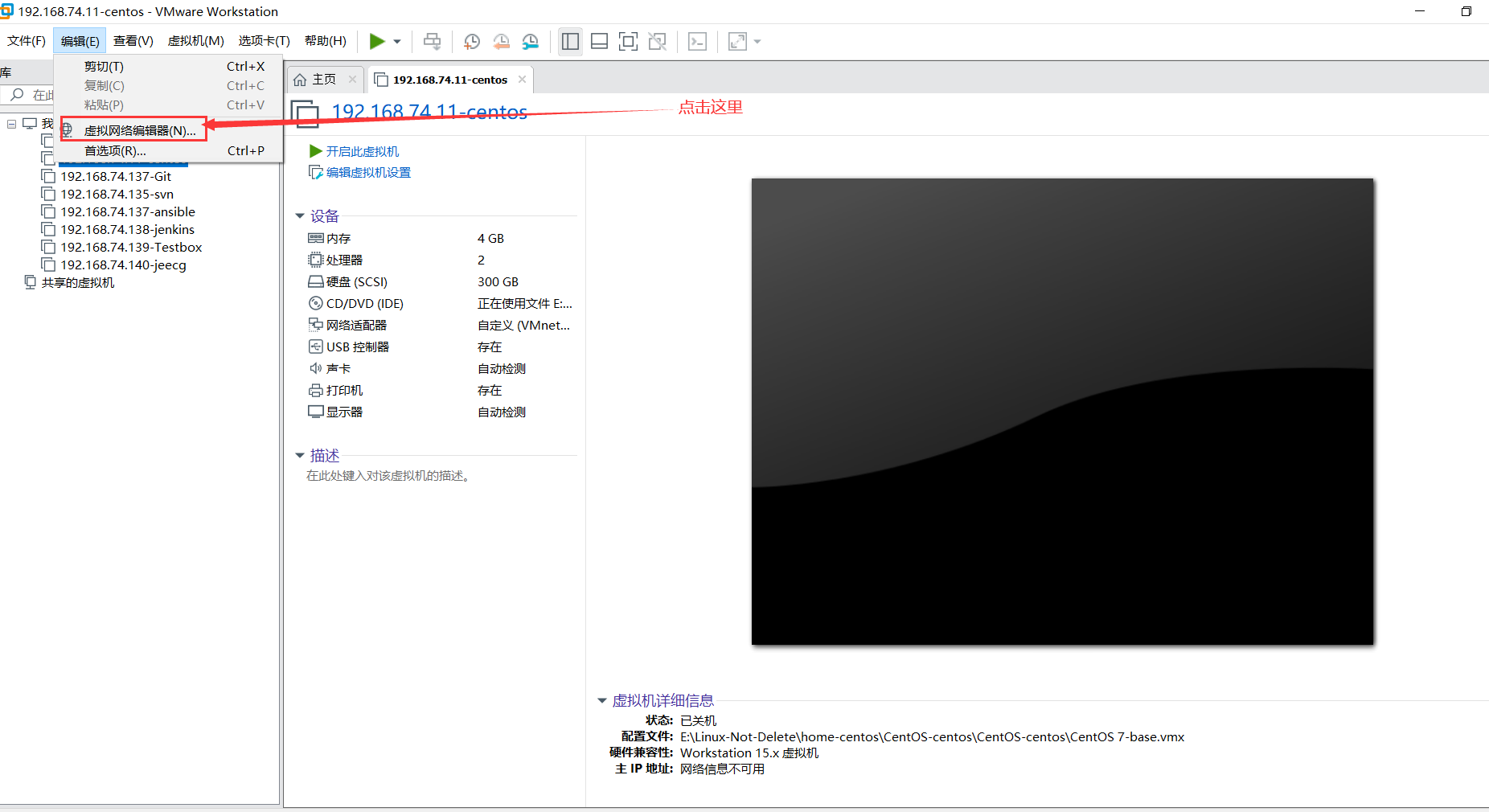Close the 192.168.74.11-centos tab
This screenshot has width=1489, height=812.
click(x=522, y=79)
